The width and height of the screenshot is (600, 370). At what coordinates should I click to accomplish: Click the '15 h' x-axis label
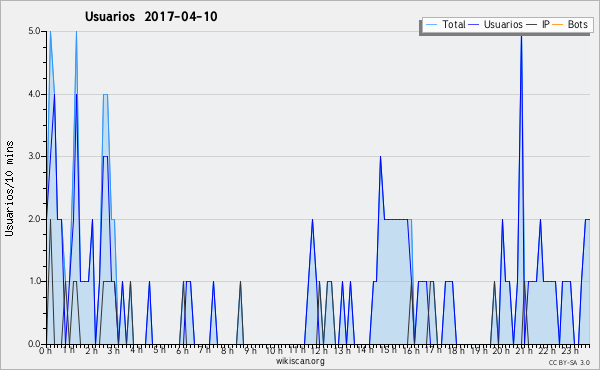388,350
